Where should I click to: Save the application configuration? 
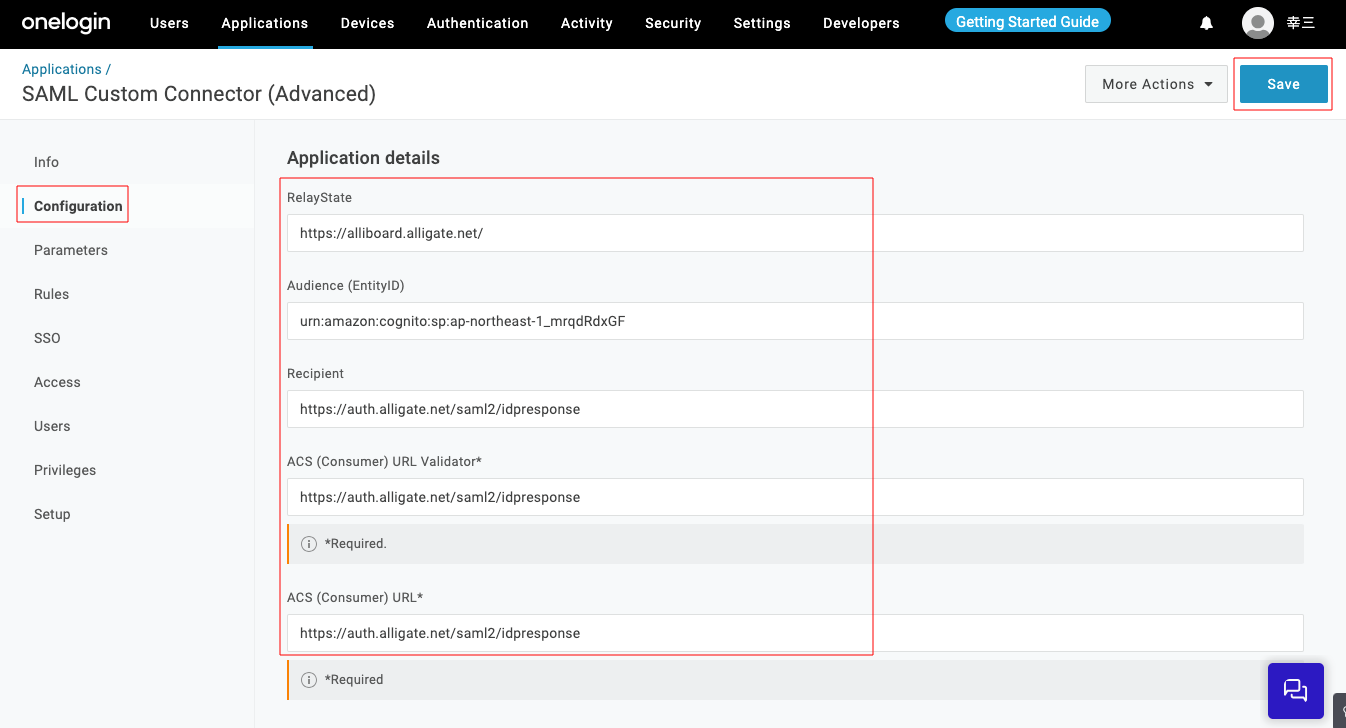tap(1283, 84)
